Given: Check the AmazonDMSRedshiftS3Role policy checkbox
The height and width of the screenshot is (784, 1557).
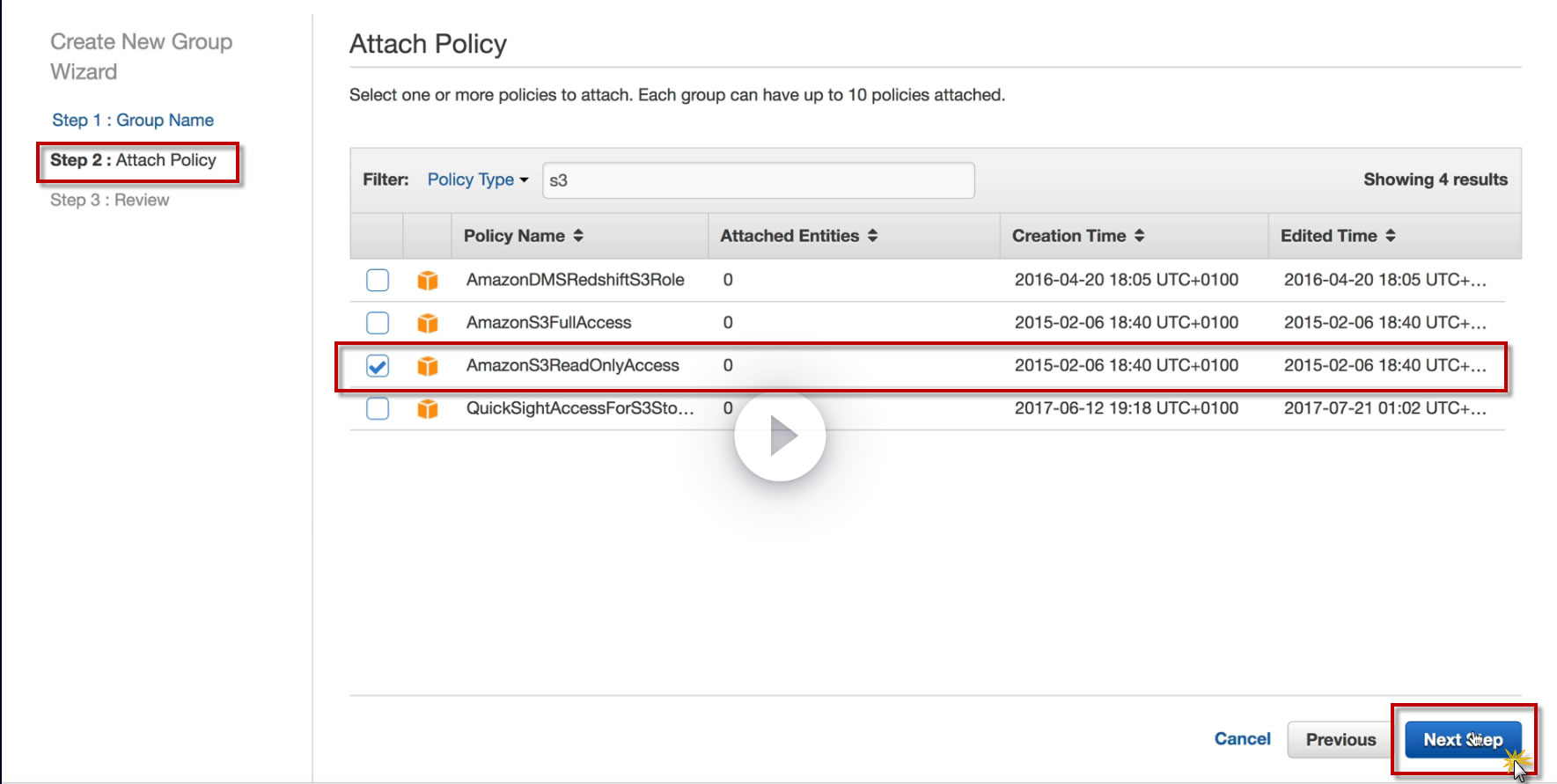Looking at the screenshot, I should pos(378,280).
